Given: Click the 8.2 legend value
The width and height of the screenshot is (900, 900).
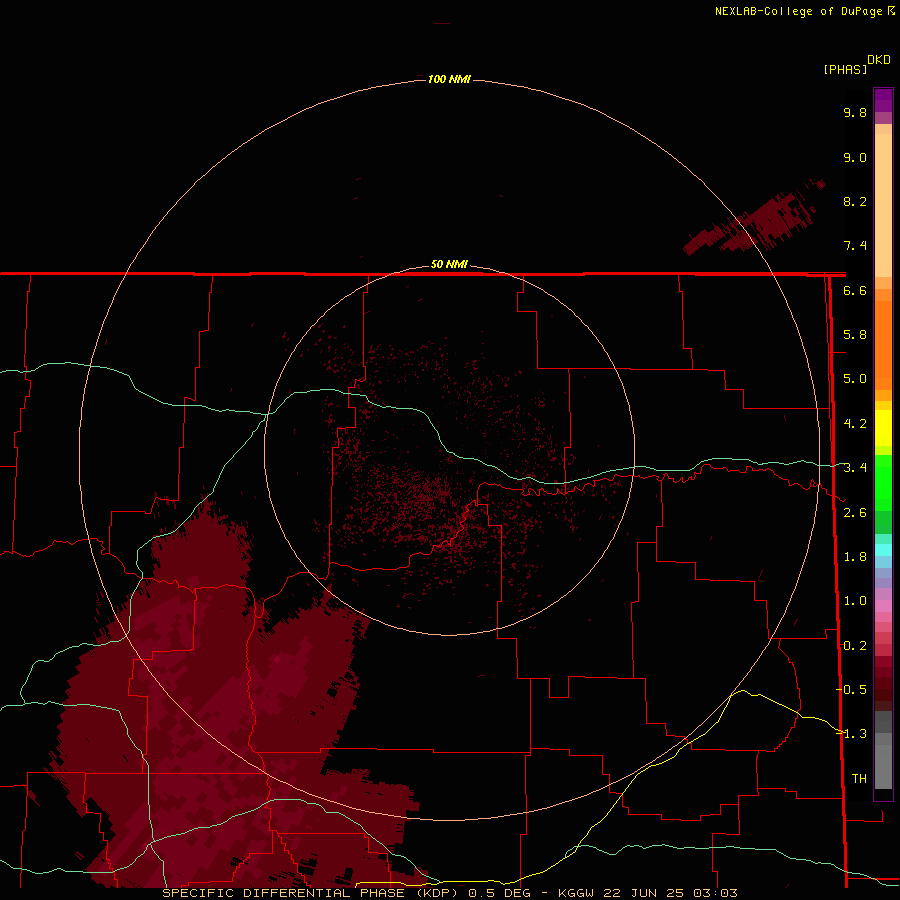Looking at the screenshot, I should pos(855,201).
